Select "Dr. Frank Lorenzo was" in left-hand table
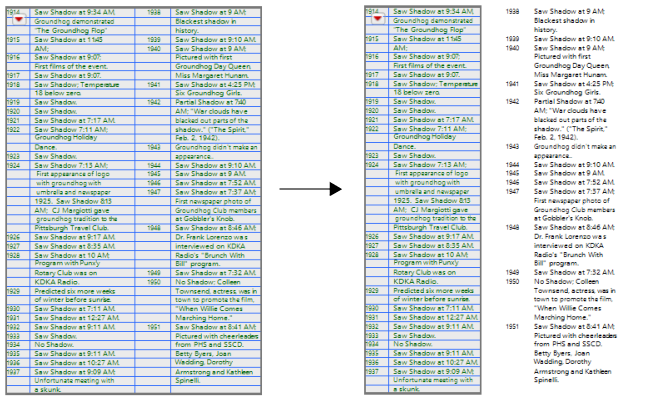The height and width of the screenshot is (403, 645). [211, 237]
